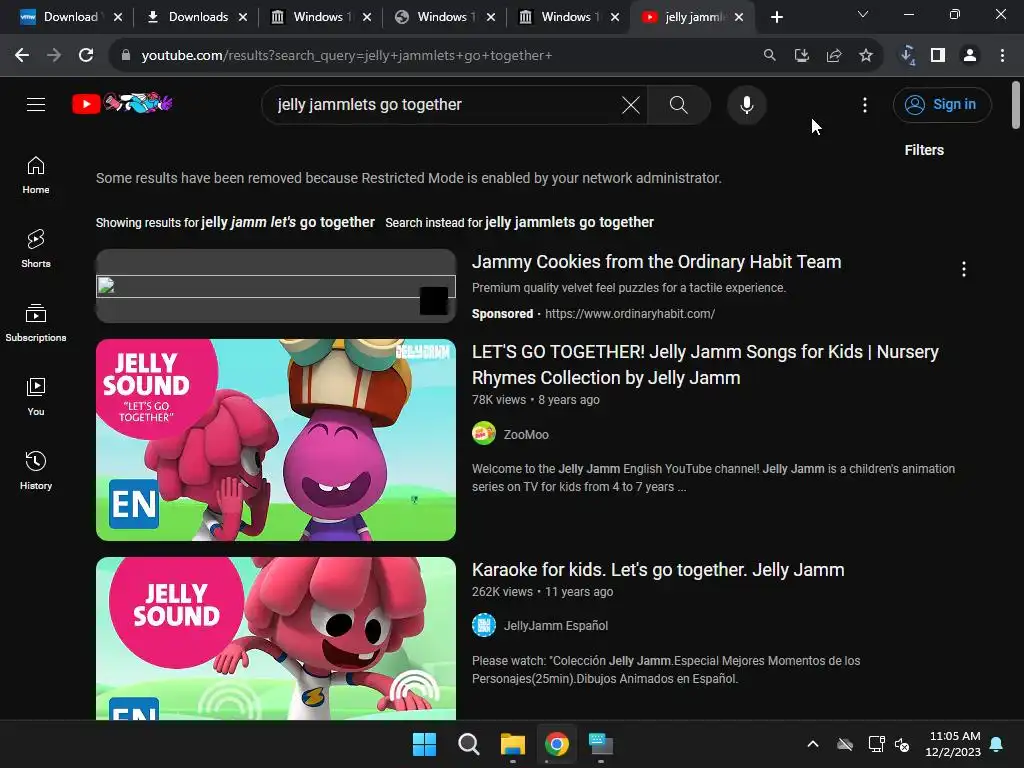Click the browser address bar URL
This screenshot has height=768, width=1024.
[346, 56]
